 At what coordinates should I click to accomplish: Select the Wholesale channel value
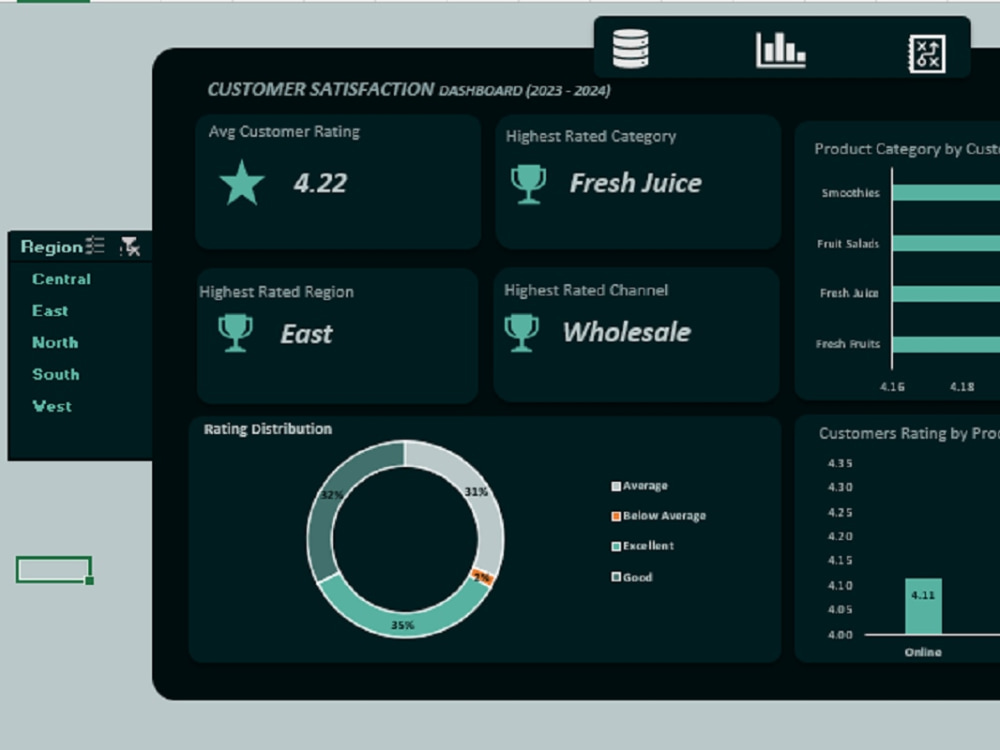pos(627,332)
